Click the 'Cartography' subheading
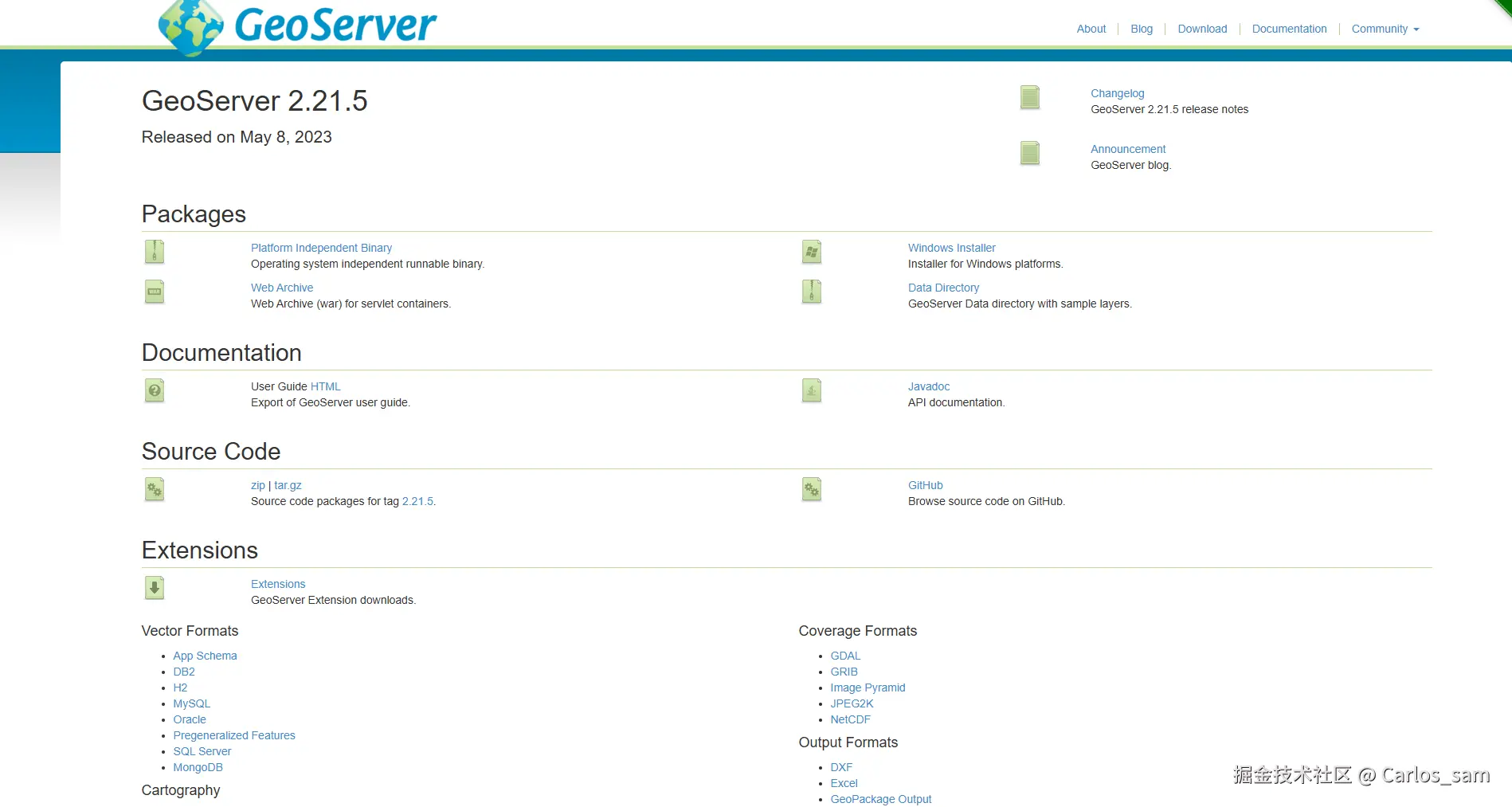Screen dimensions: 1512x807 coord(181,790)
